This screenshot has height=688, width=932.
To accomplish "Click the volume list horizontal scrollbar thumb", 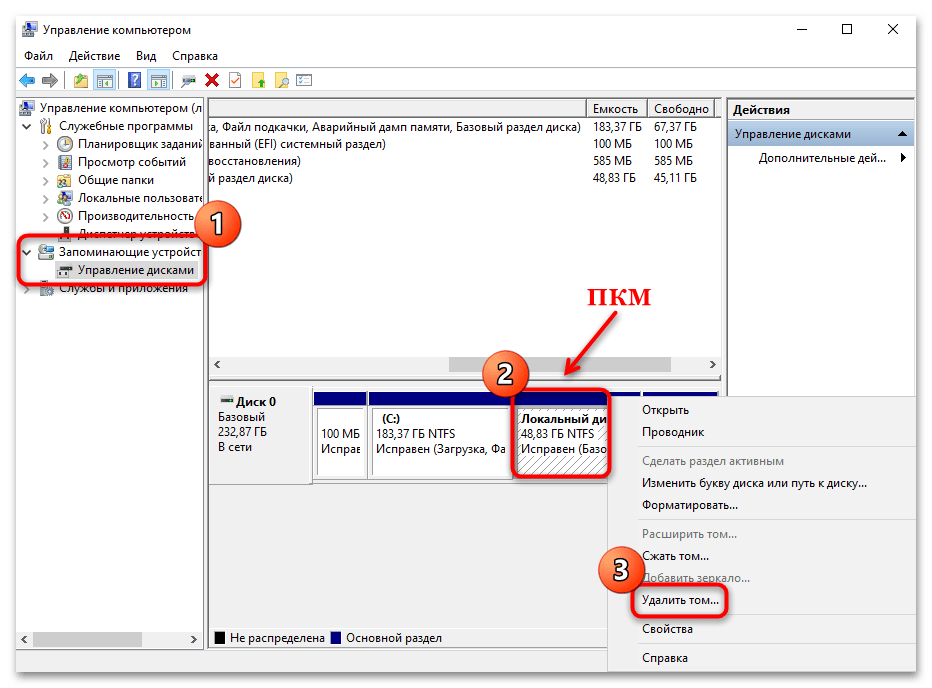I will coord(559,365).
